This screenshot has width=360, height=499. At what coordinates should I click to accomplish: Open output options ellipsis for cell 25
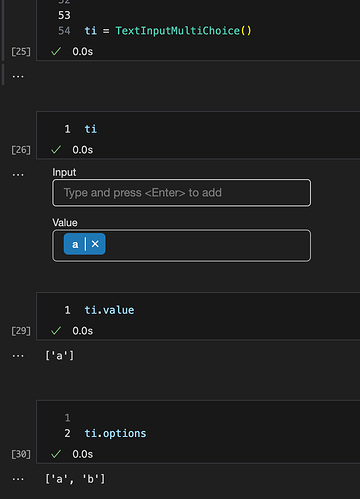[x=18, y=77]
